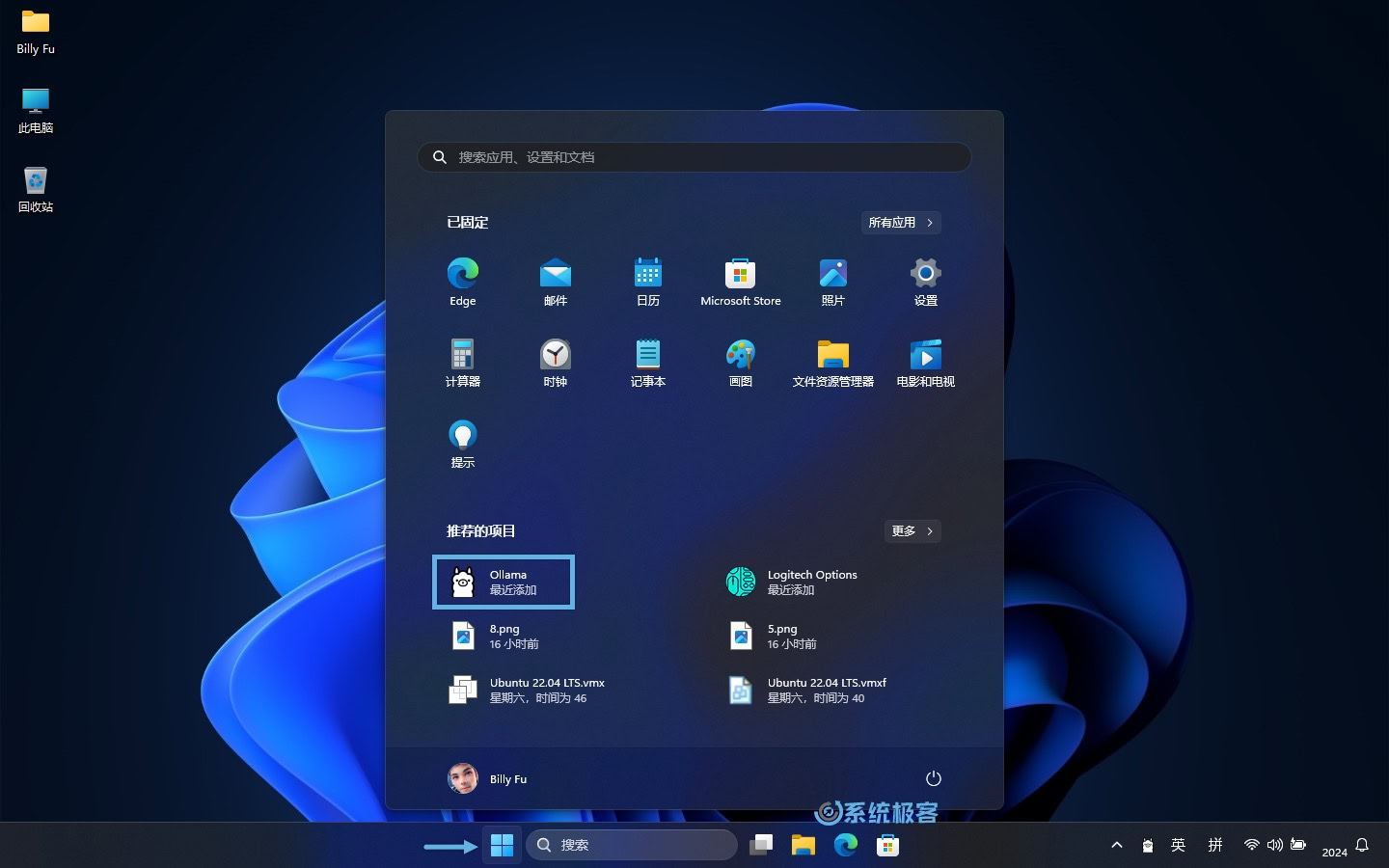Image resolution: width=1389 pixels, height=868 pixels.
Task: Open File Explorer from the taskbar
Action: pos(803,845)
